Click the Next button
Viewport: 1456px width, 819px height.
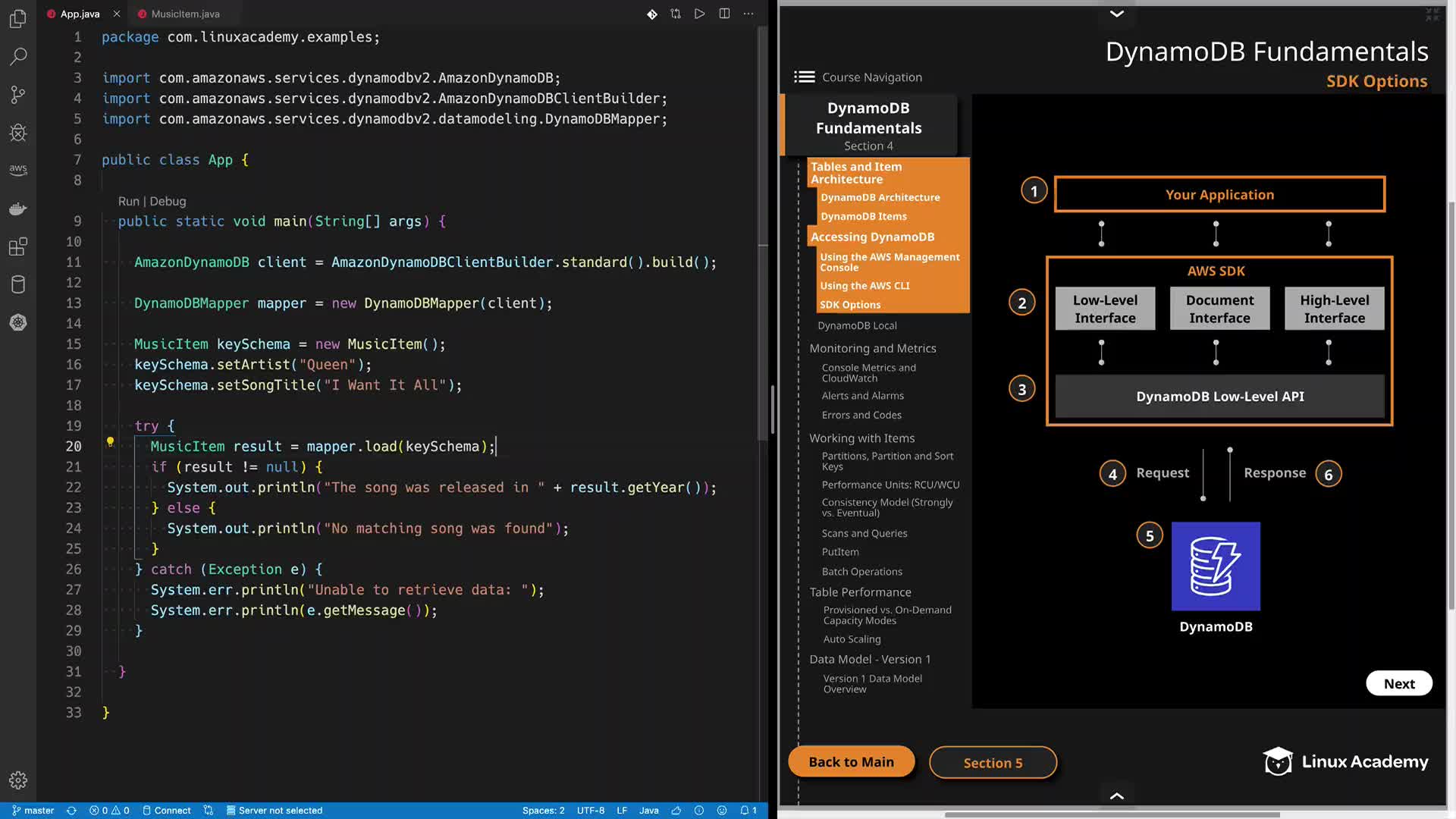click(x=1398, y=683)
